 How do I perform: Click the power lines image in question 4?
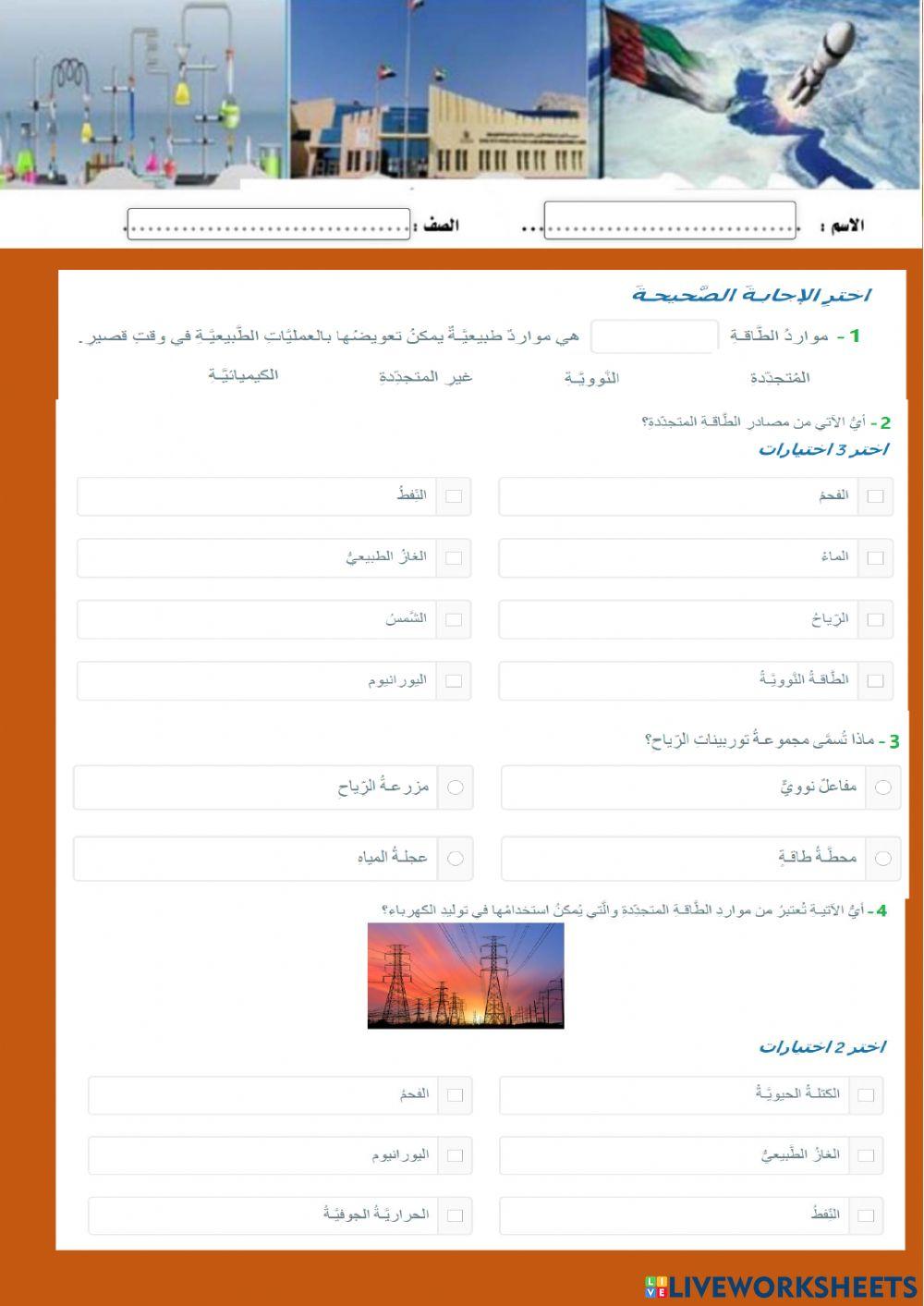pyautogui.click(x=465, y=977)
